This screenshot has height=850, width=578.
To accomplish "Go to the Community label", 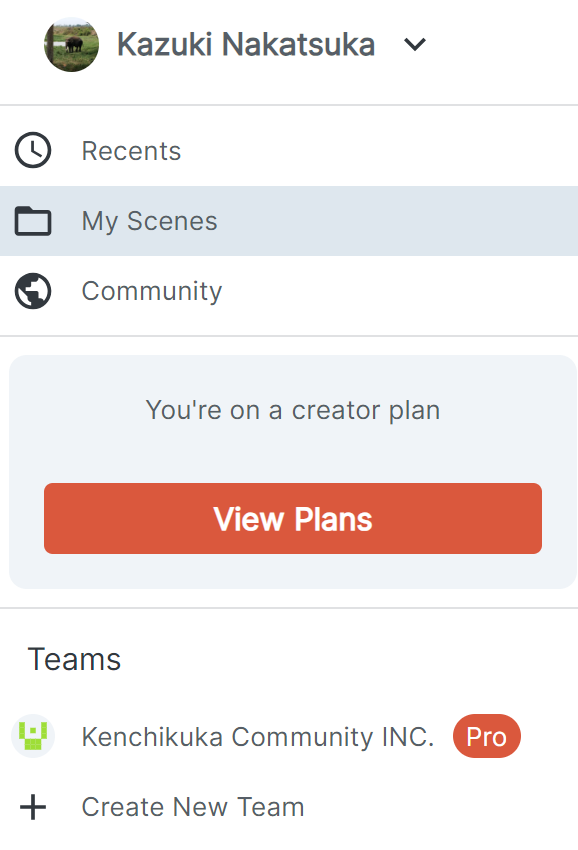I will [152, 292].
